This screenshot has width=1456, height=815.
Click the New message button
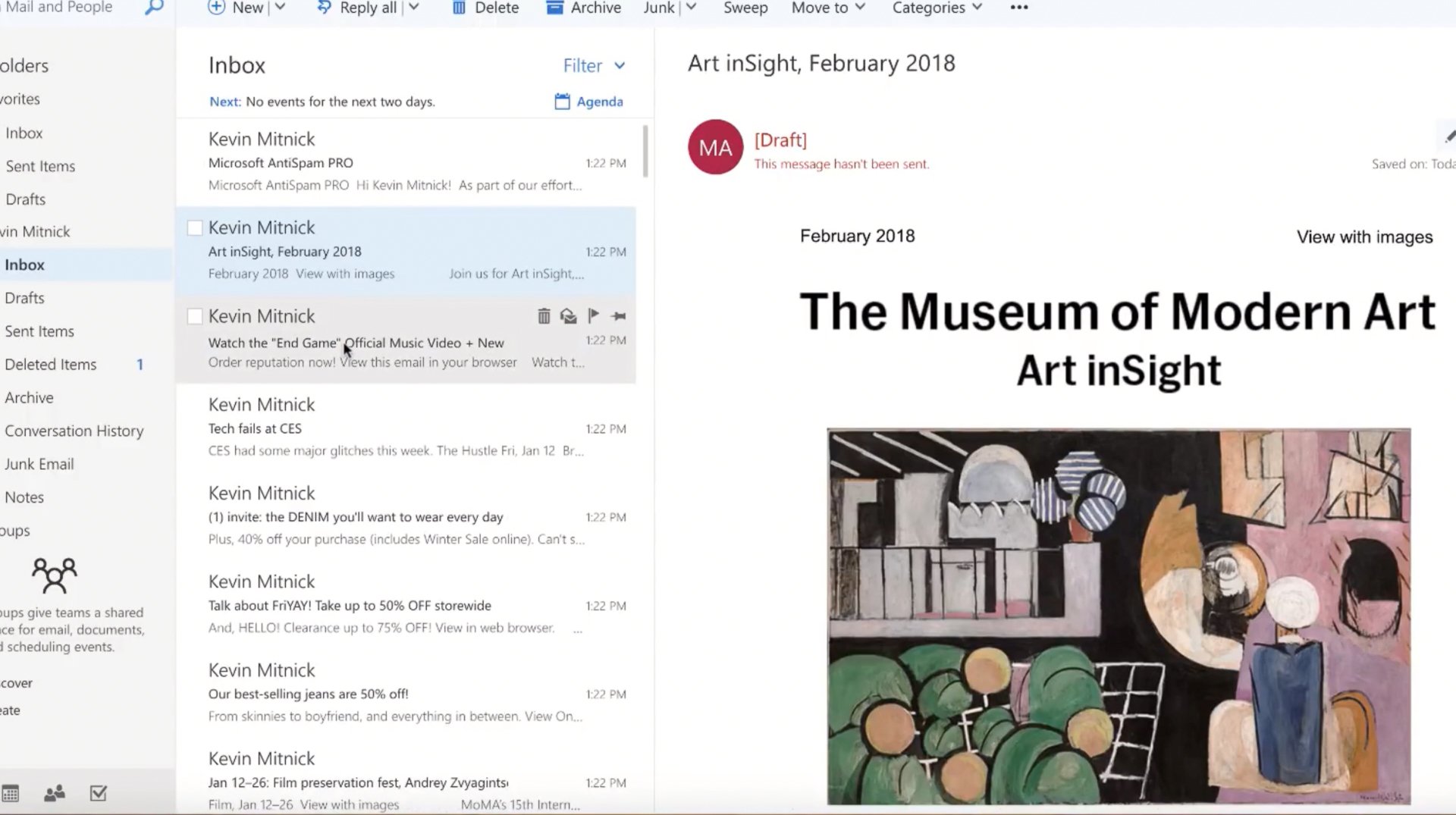[x=236, y=8]
